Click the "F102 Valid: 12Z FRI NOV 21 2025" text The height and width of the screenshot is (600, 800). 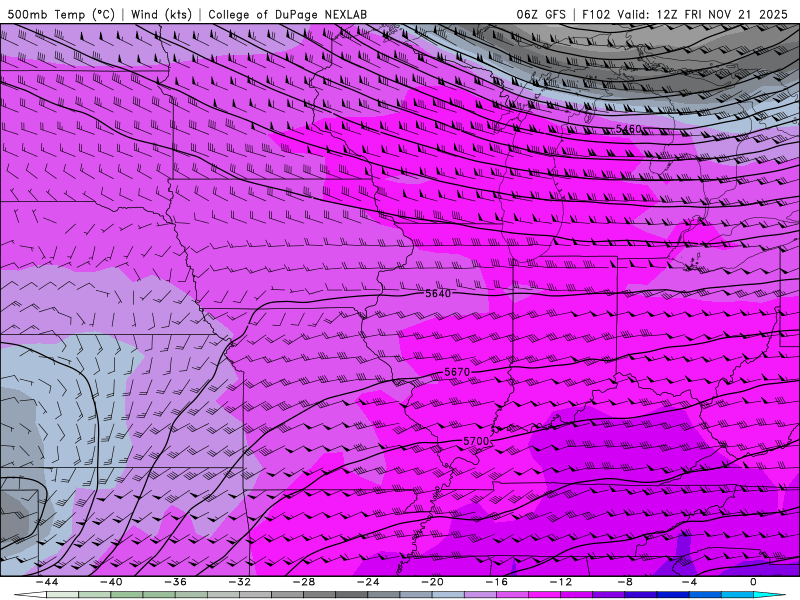[x=685, y=14]
